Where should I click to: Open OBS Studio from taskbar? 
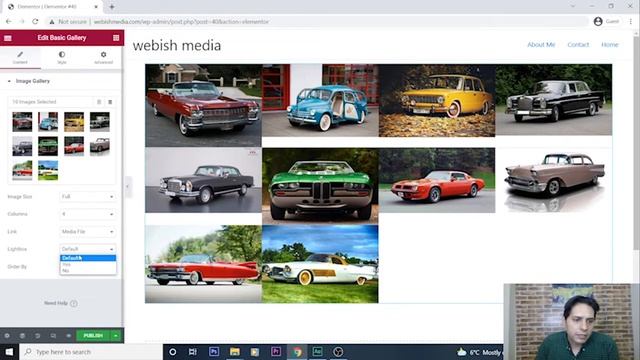click(x=338, y=352)
